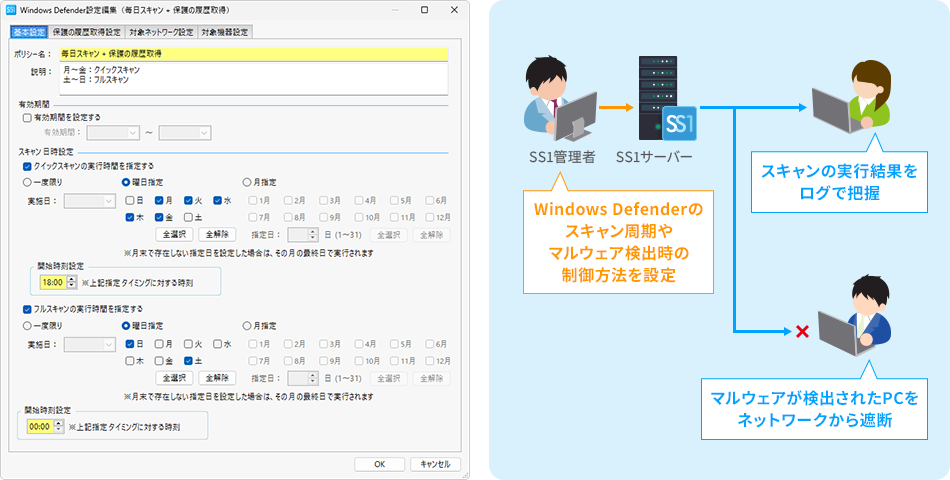The height and width of the screenshot is (480, 950).
Task: Open the 対象機器設定 tab
Action: coord(224,32)
